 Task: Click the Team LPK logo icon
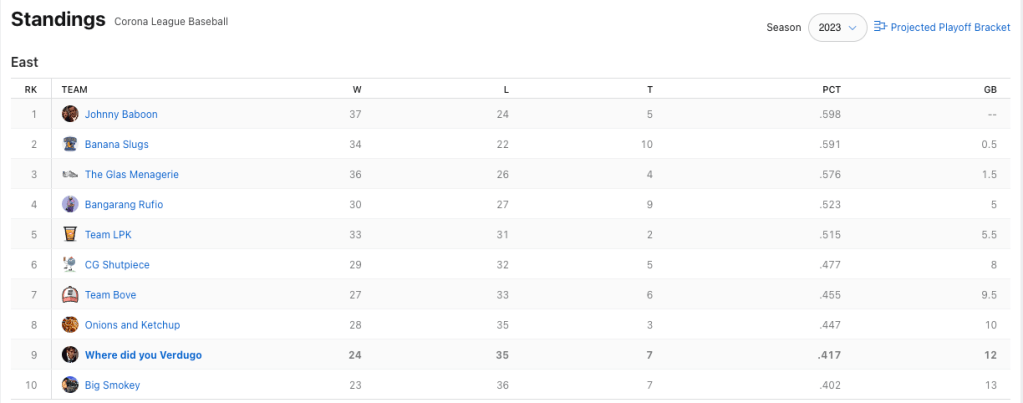(x=70, y=235)
